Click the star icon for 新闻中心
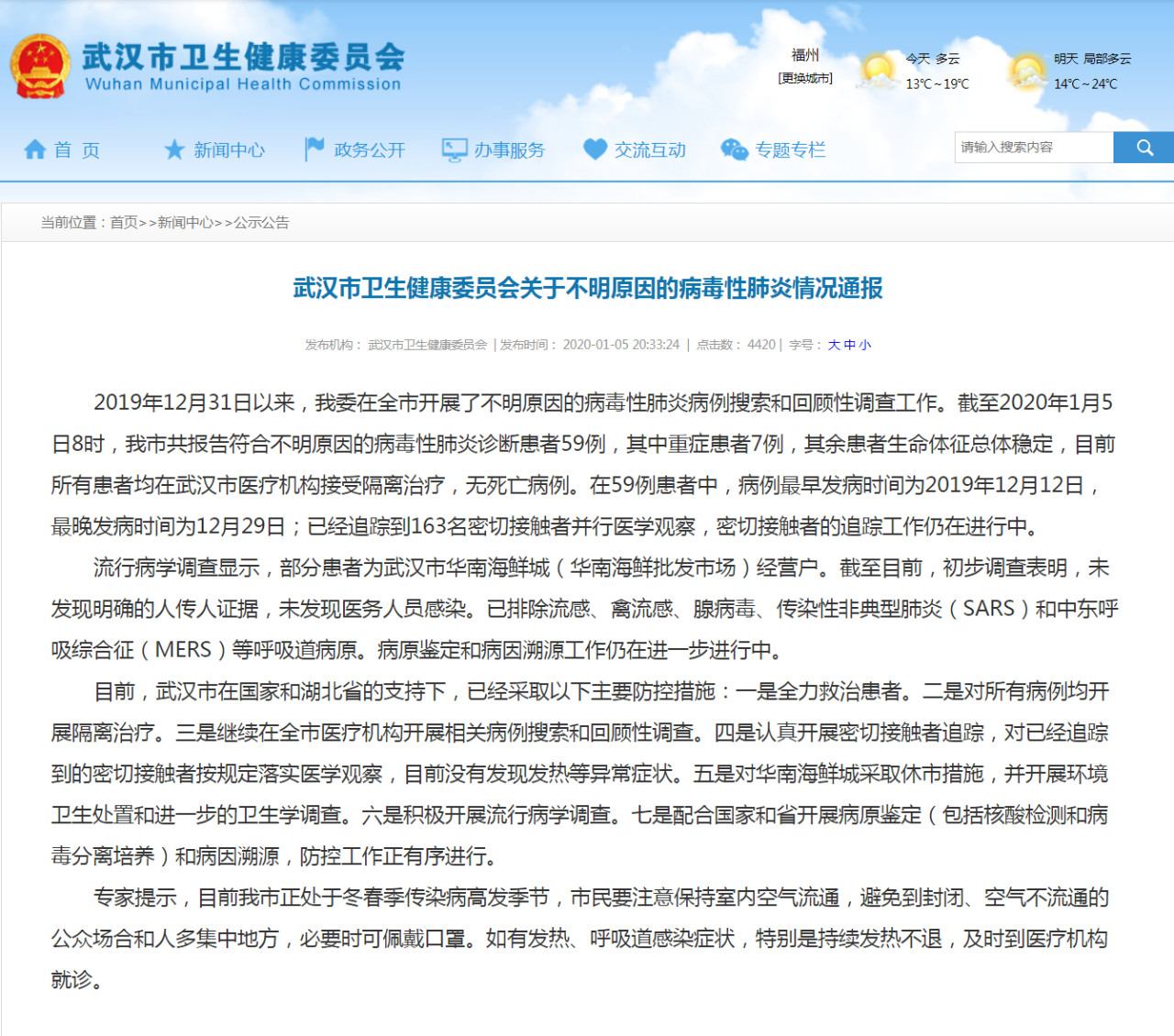This screenshot has width=1174, height=1036. coord(174,149)
